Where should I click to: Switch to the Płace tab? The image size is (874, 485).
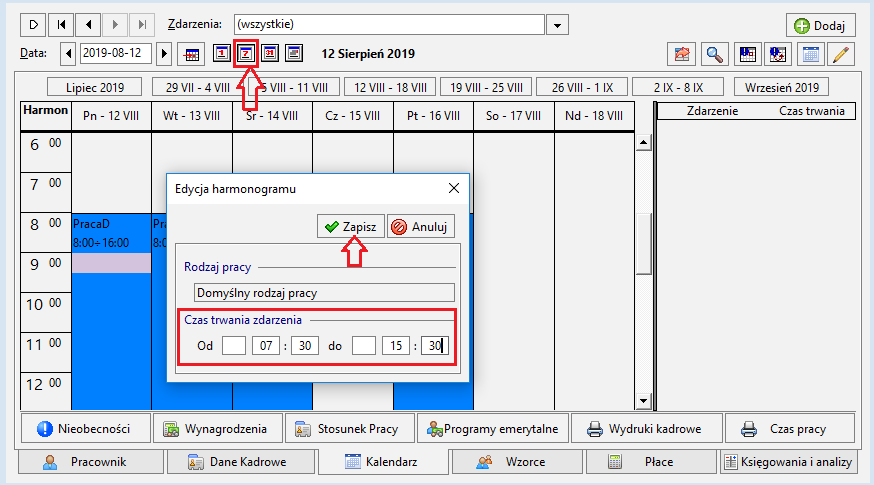click(x=650, y=462)
